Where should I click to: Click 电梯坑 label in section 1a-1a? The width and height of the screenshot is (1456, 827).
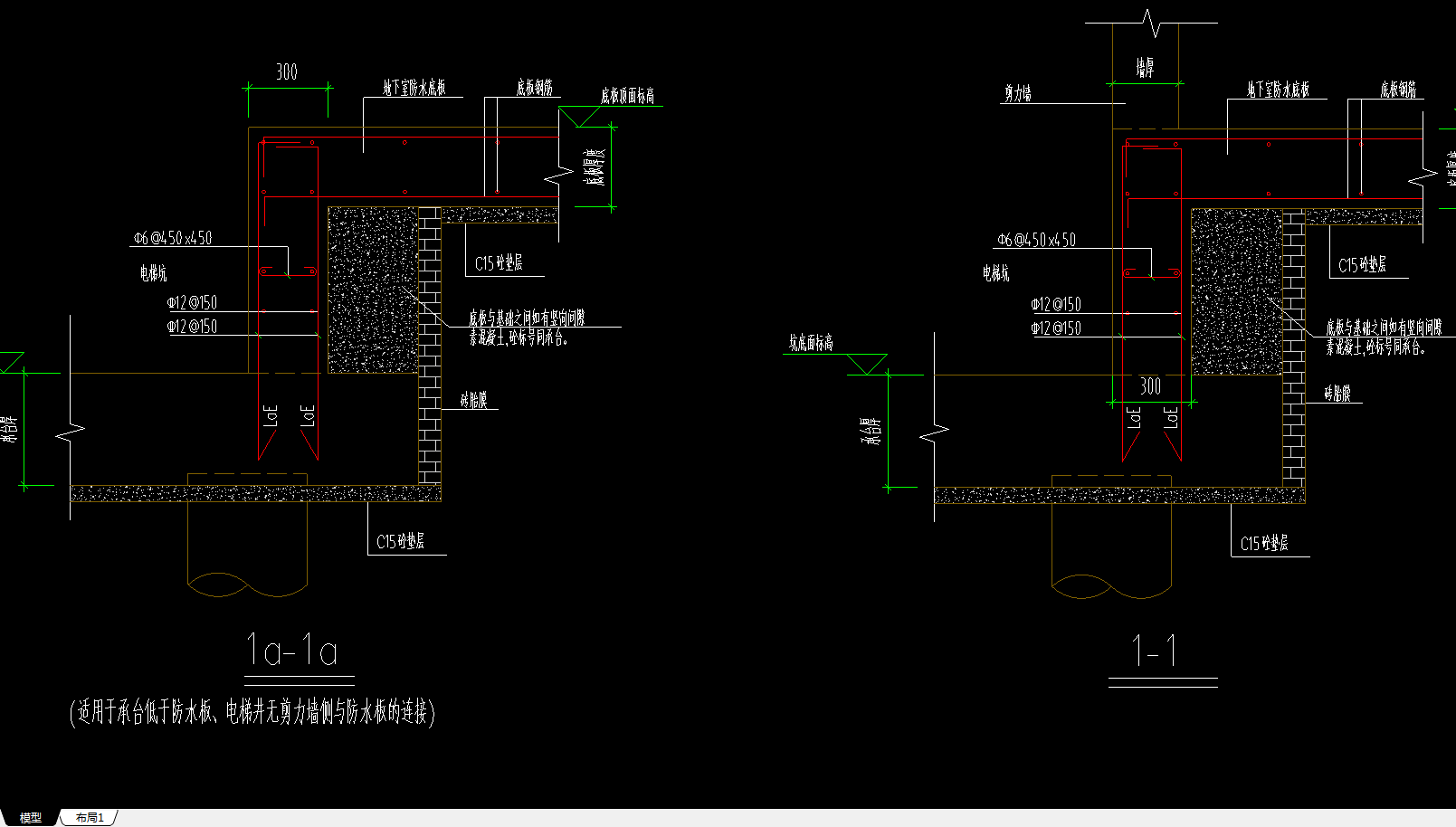pyautogui.click(x=153, y=272)
